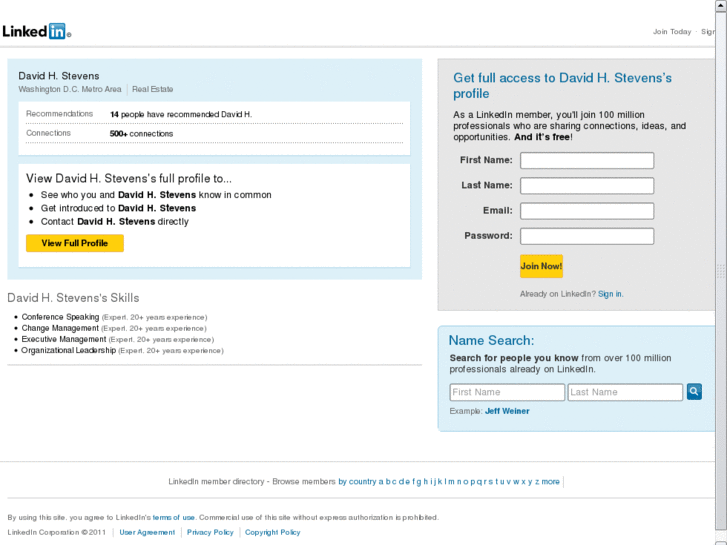
Task: Click the 'Name Search:' heading
Action: pyautogui.click(x=491, y=340)
